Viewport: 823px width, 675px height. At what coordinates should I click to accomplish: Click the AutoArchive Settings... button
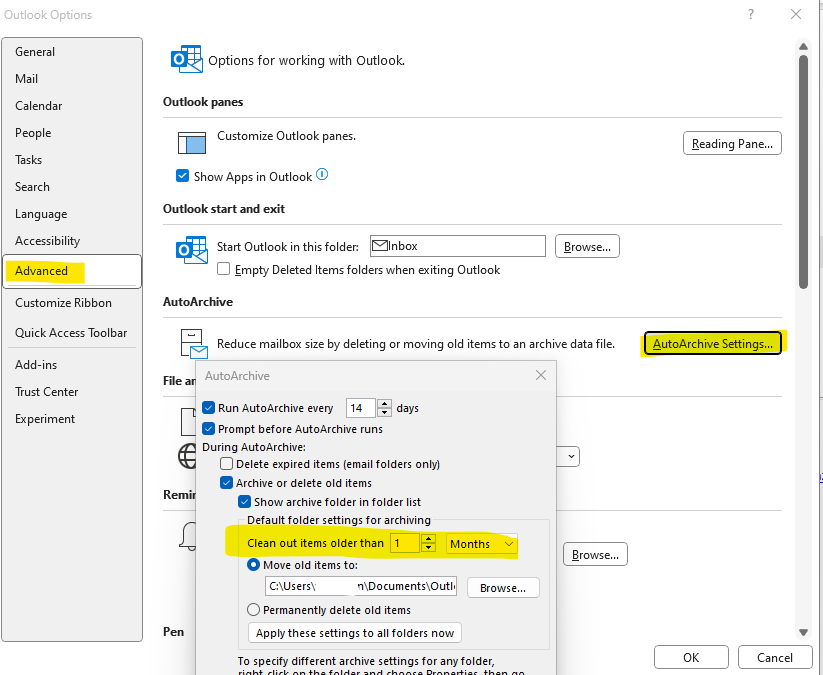click(x=712, y=343)
